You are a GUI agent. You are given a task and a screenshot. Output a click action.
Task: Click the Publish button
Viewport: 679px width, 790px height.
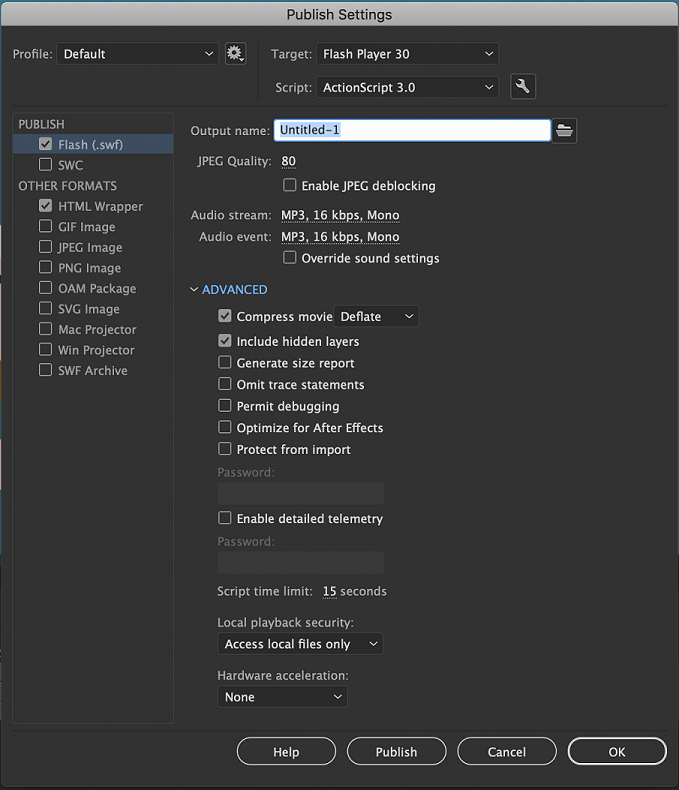pyautogui.click(x=396, y=752)
